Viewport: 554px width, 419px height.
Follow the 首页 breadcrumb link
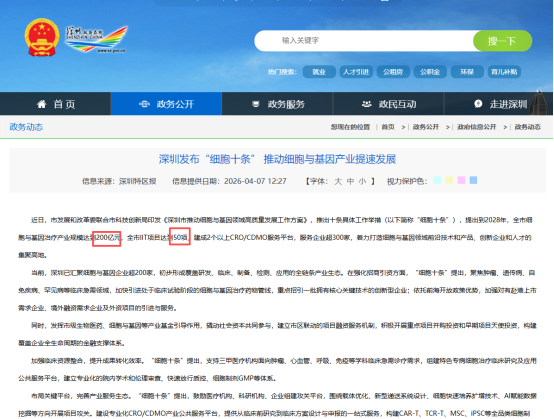pos(388,127)
